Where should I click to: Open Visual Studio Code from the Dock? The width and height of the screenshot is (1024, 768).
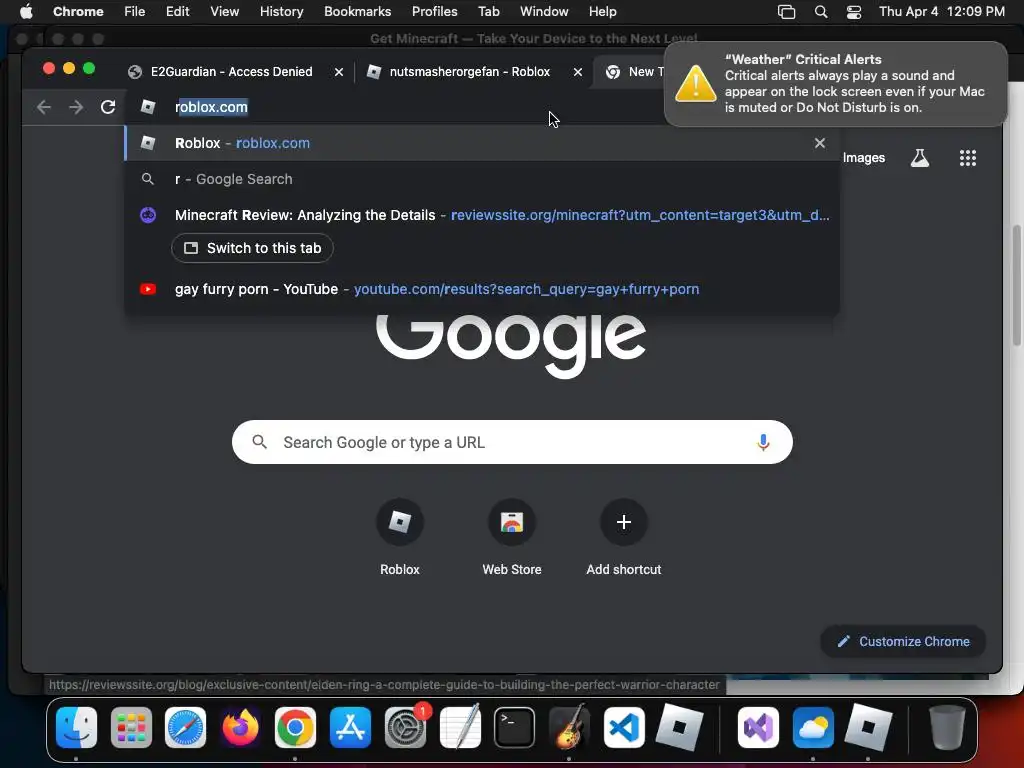(624, 727)
